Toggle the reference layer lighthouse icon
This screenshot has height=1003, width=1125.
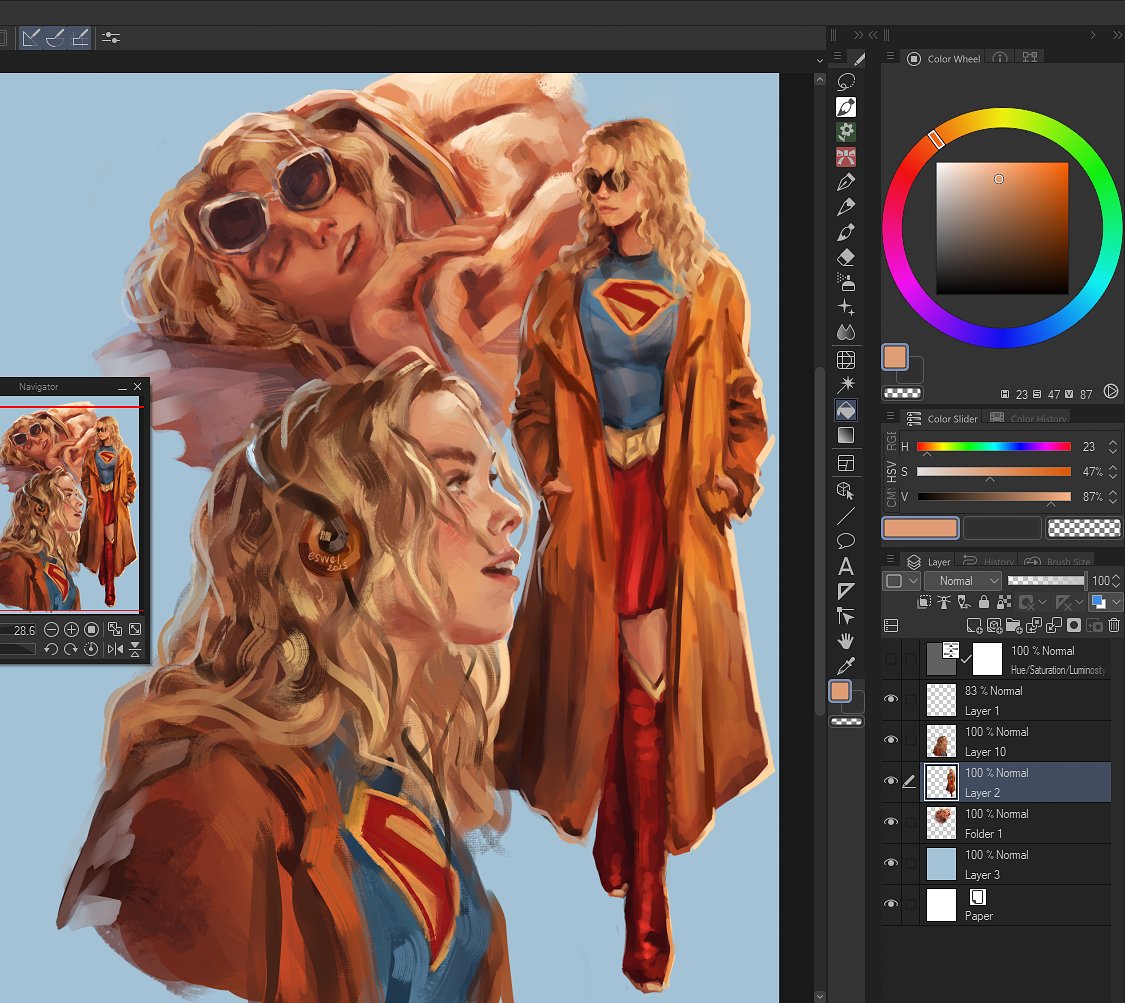click(x=944, y=602)
